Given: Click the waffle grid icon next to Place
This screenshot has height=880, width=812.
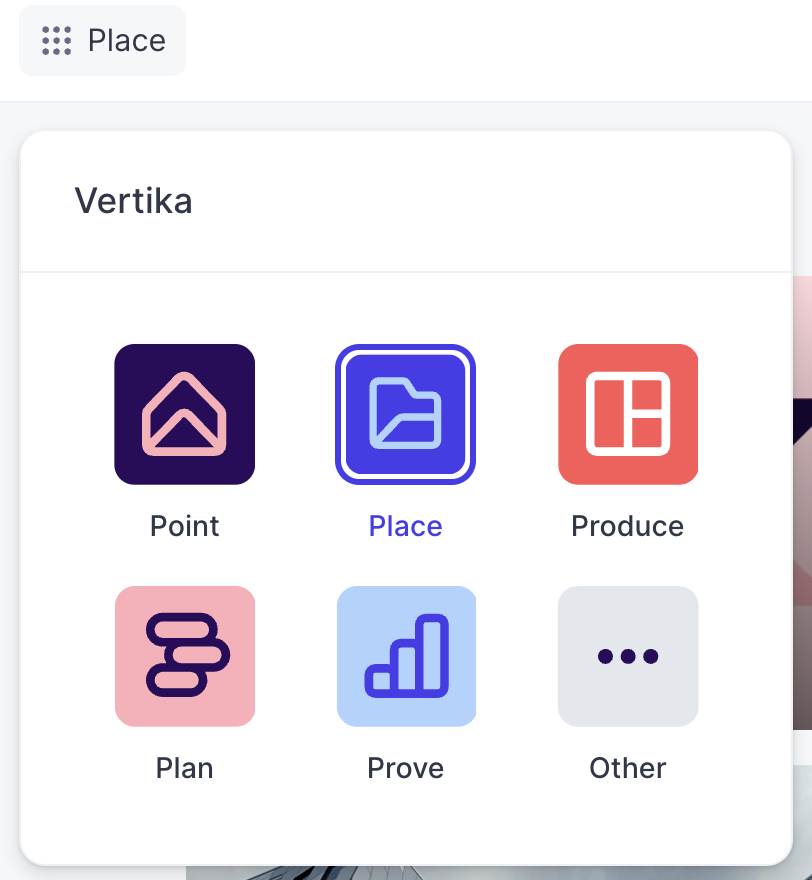Looking at the screenshot, I should click(x=56, y=41).
